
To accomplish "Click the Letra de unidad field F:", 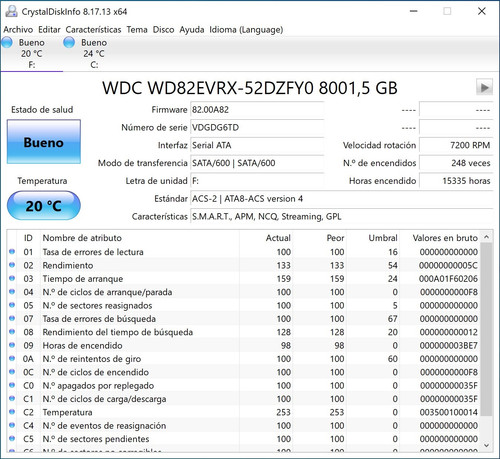I will click(x=257, y=181).
